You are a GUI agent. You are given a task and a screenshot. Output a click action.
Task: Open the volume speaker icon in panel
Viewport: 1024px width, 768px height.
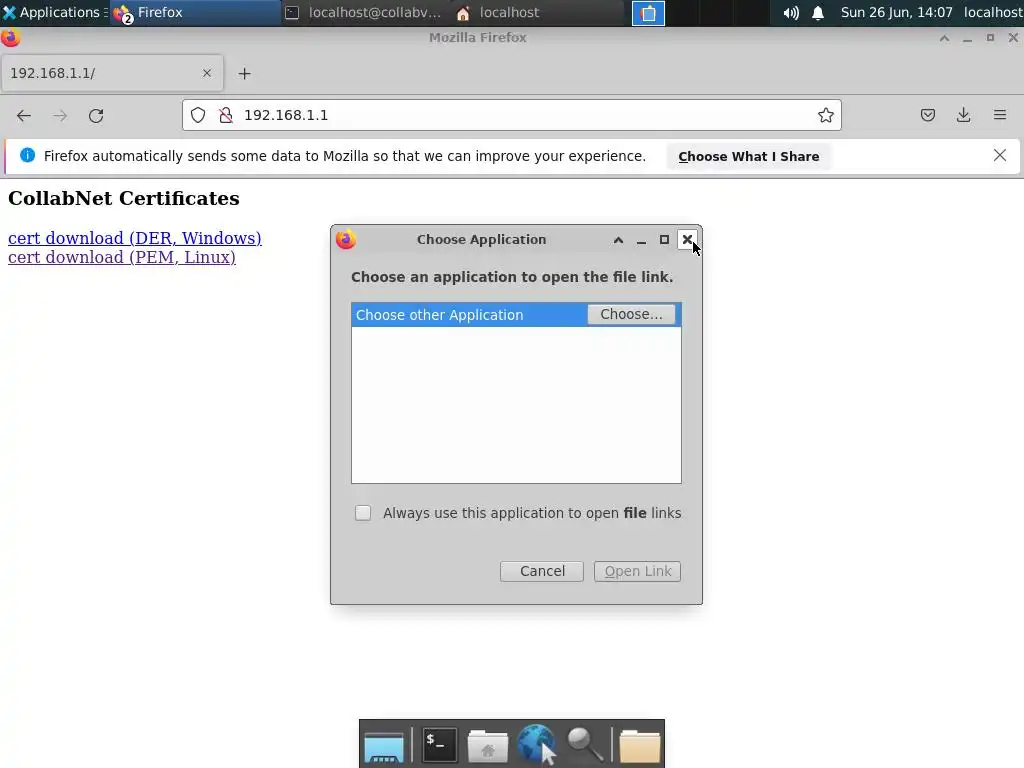pyautogui.click(x=791, y=13)
